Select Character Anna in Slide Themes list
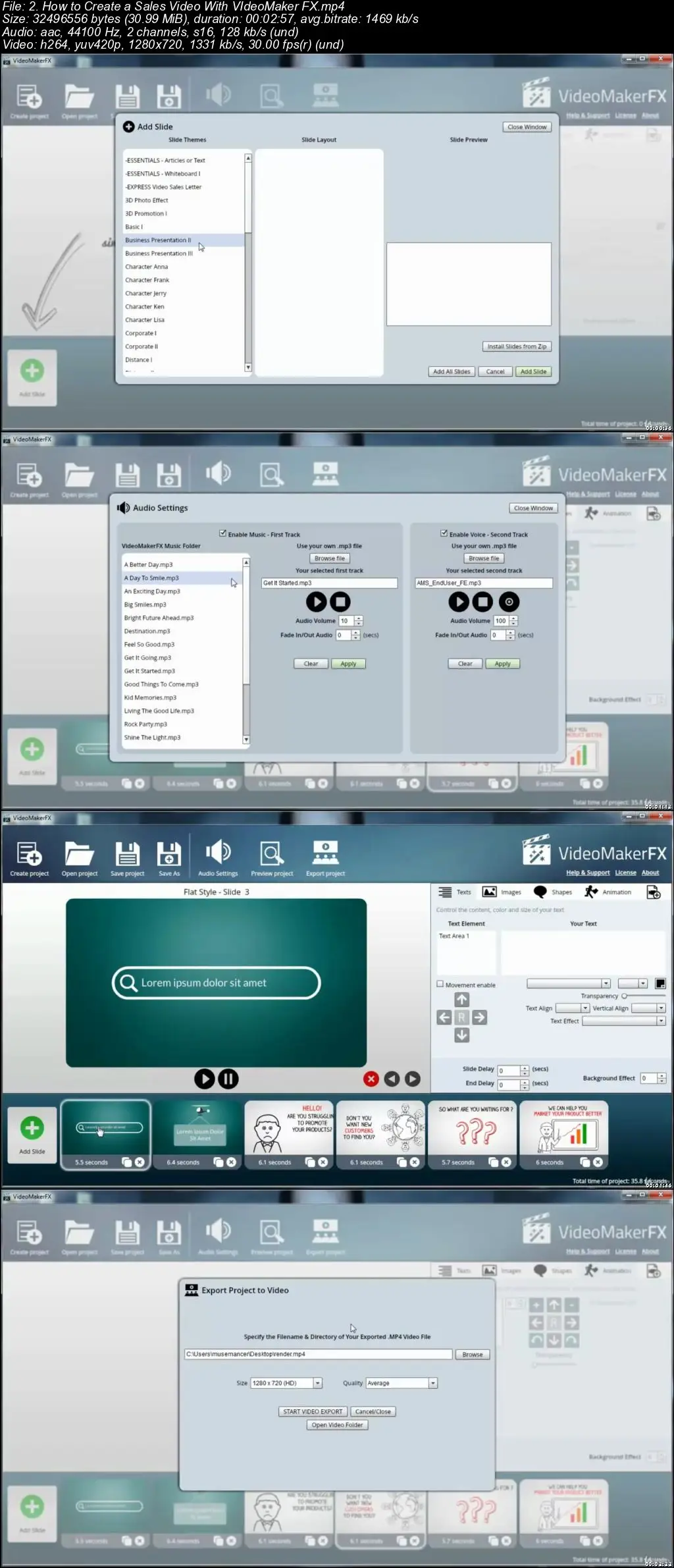 [x=184, y=267]
